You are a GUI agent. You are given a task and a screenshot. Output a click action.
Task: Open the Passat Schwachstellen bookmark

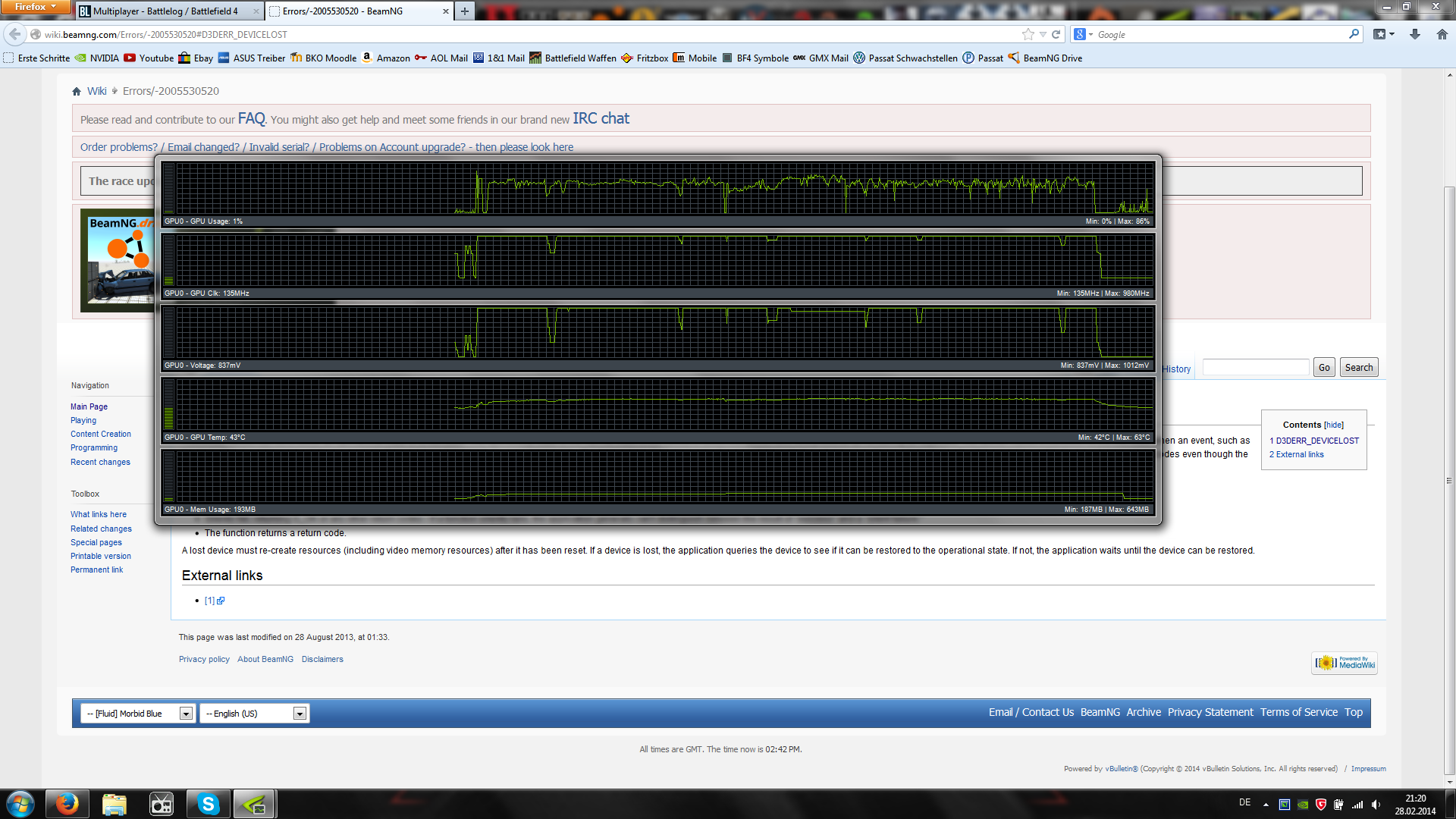(905, 58)
